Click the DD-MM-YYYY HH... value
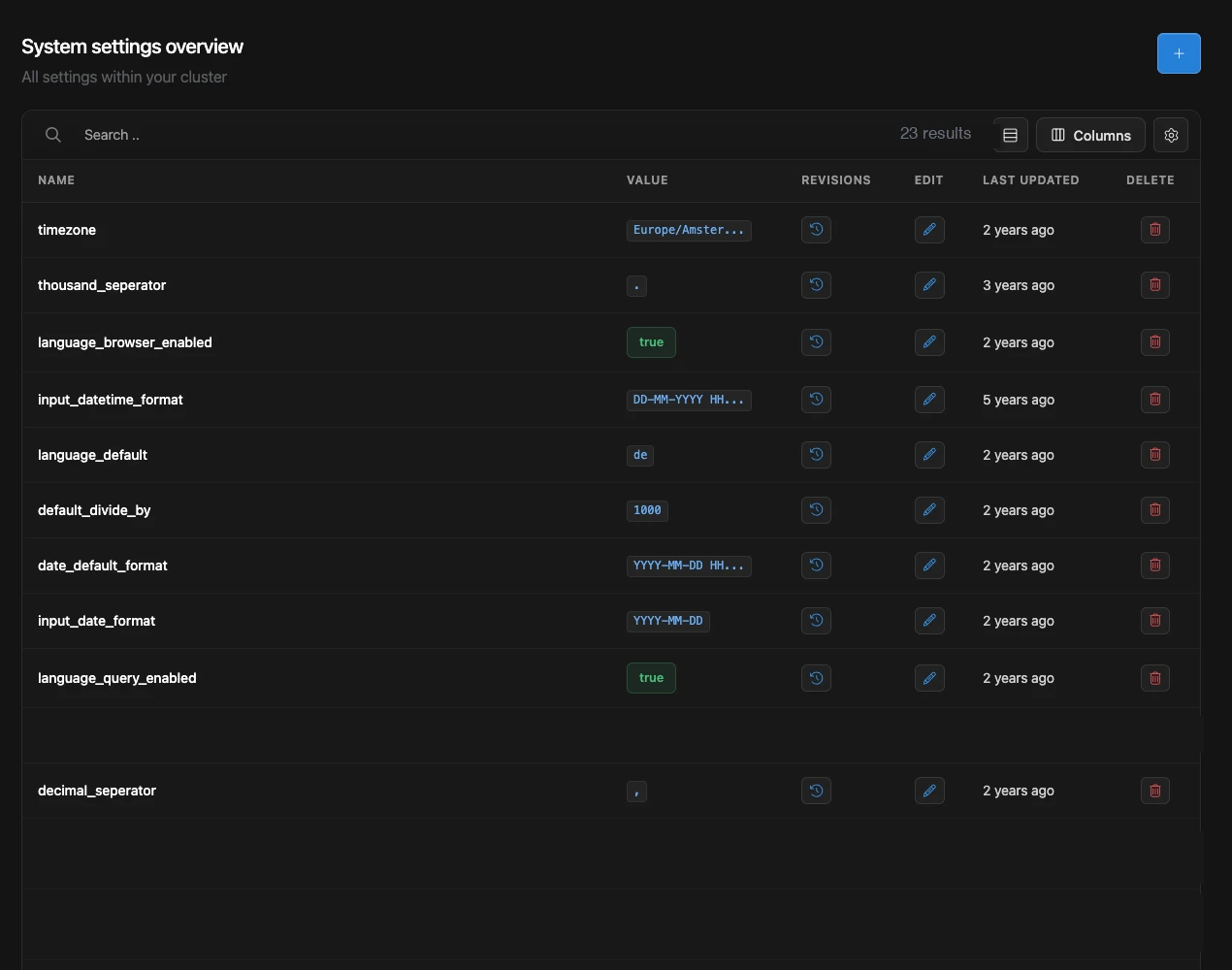Viewport: 1232px width, 970px height. pos(689,400)
